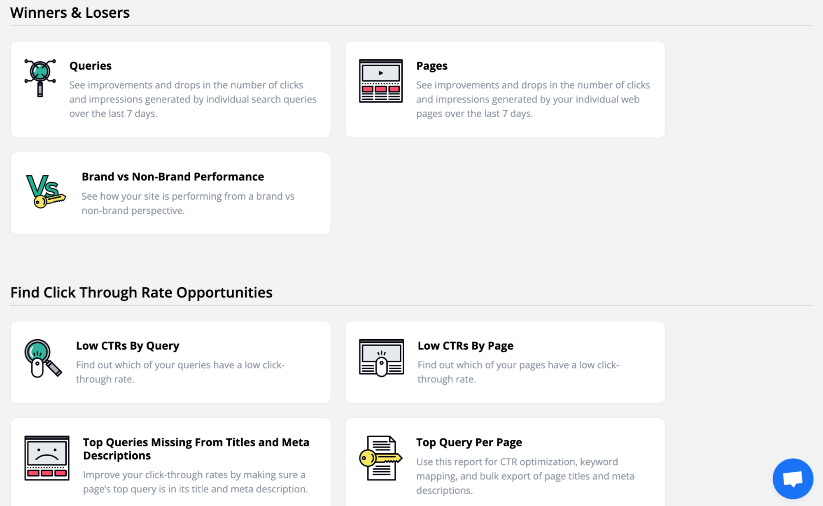Click the Queries magnifier bug icon

(40, 77)
